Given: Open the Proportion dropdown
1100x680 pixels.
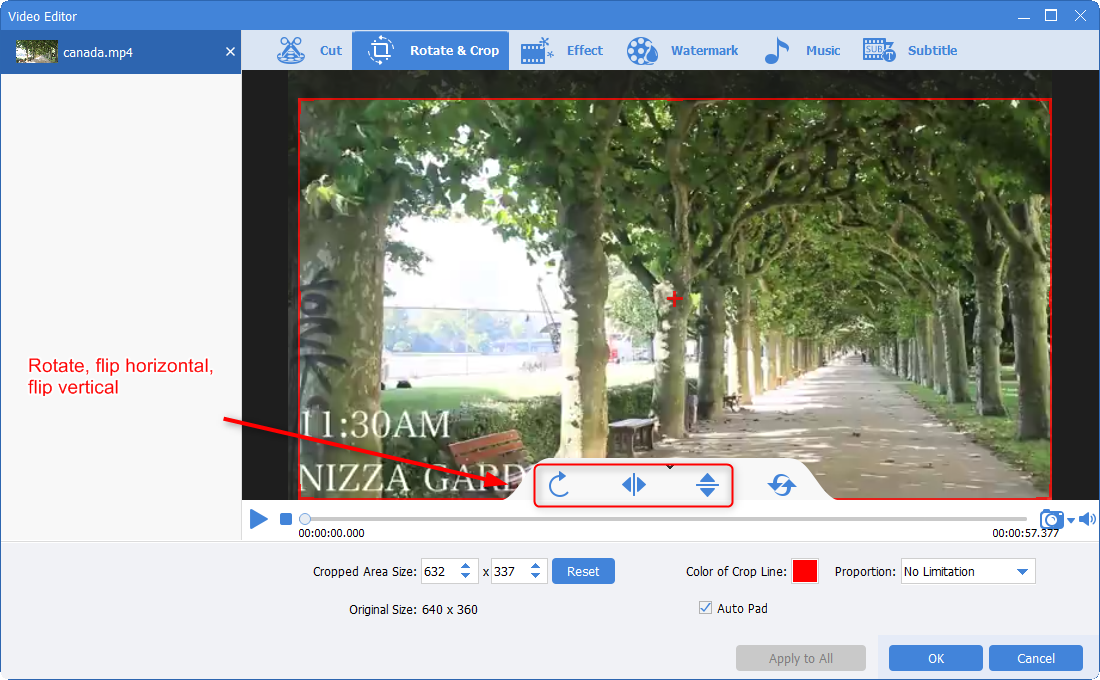Looking at the screenshot, I should (x=967, y=572).
